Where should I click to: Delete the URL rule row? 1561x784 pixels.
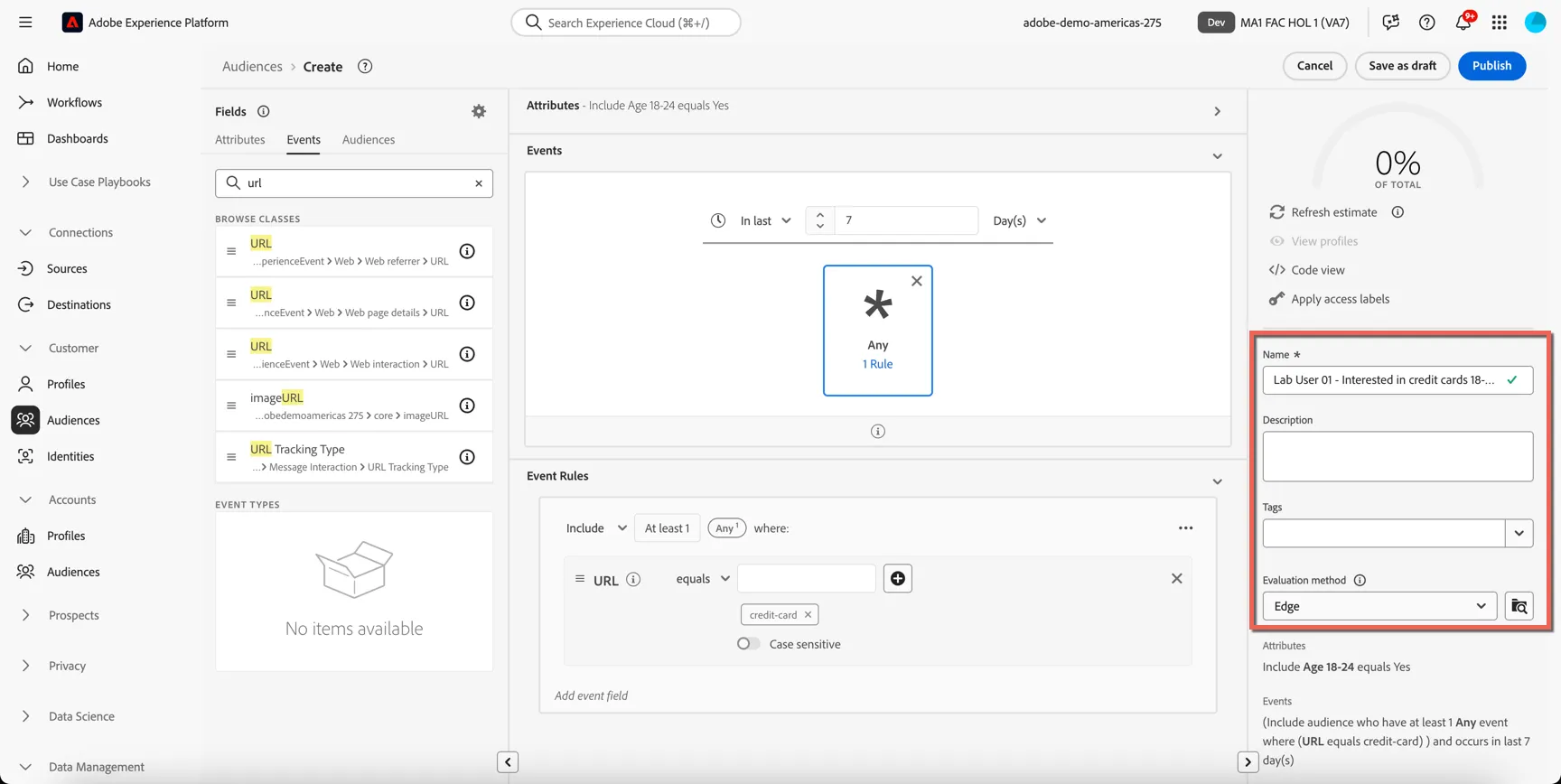pos(1177,579)
